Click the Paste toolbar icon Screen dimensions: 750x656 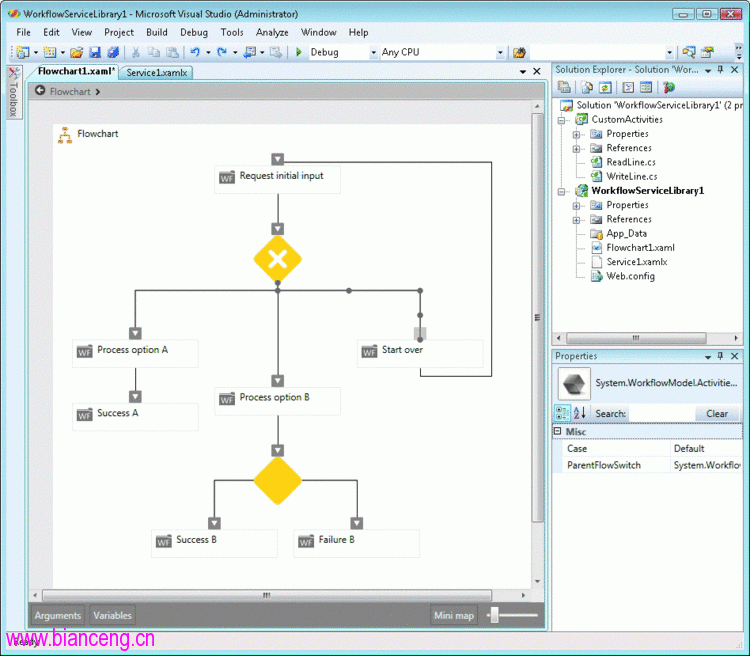pos(172,52)
